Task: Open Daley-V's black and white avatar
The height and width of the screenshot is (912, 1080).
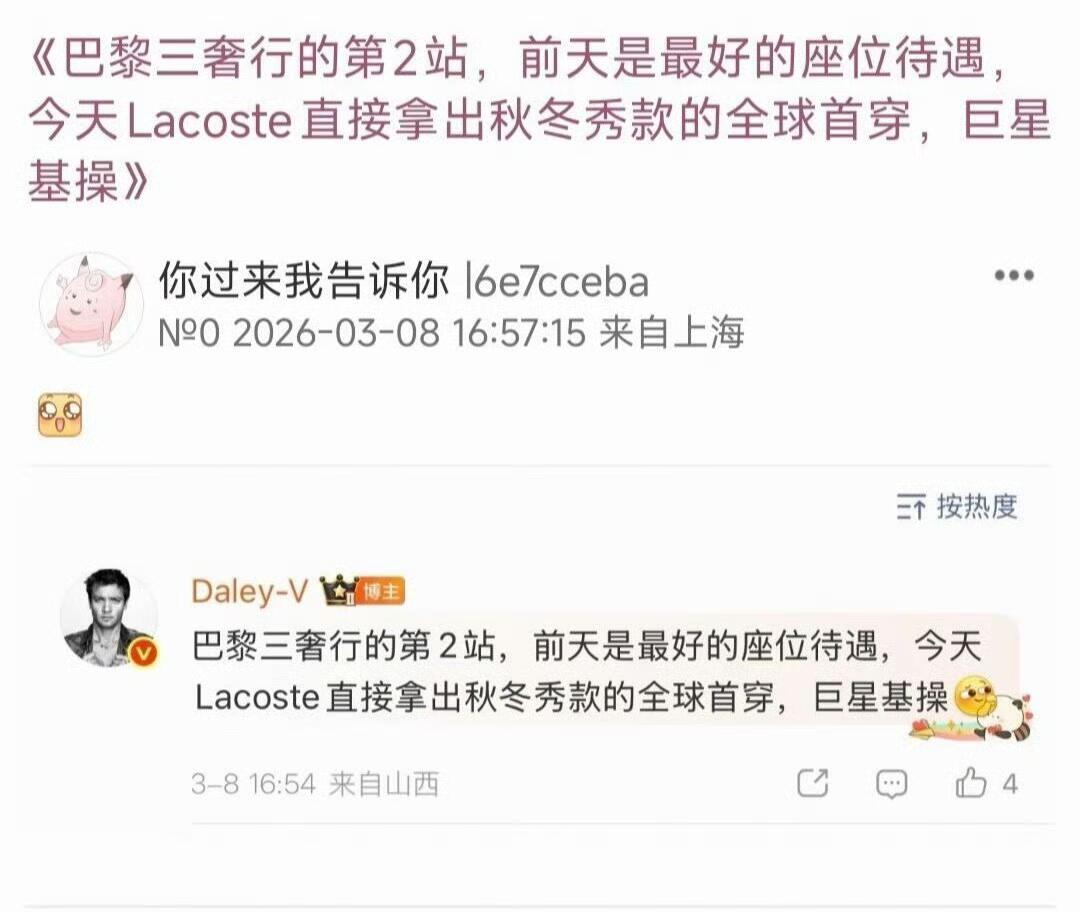Action: coord(107,618)
